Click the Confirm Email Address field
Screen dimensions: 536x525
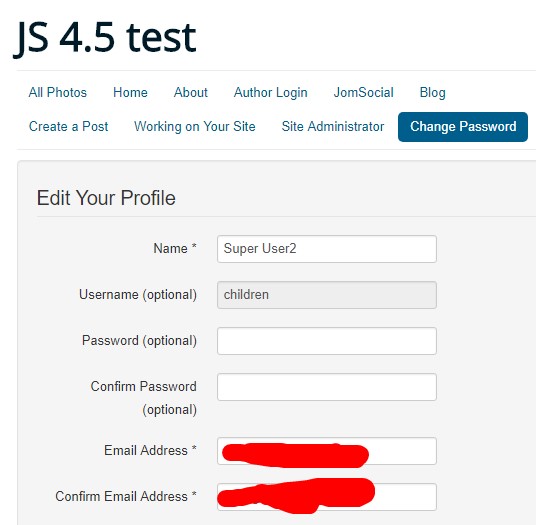click(327, 497)
